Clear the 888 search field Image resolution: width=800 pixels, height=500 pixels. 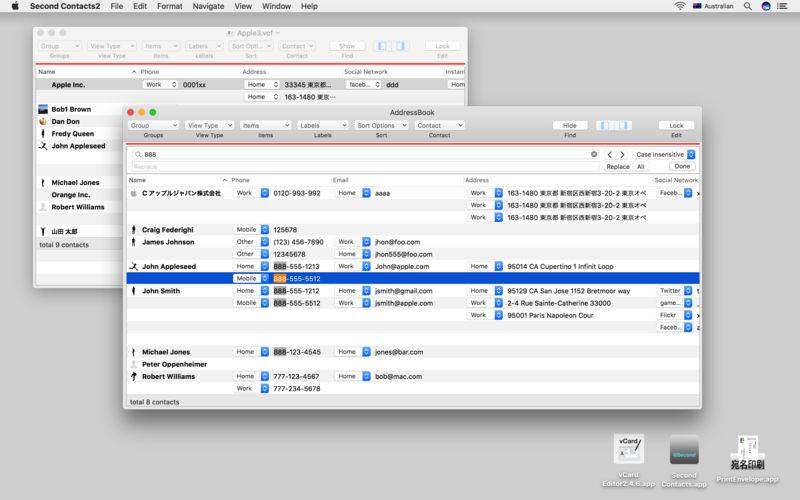pos(594,154)
